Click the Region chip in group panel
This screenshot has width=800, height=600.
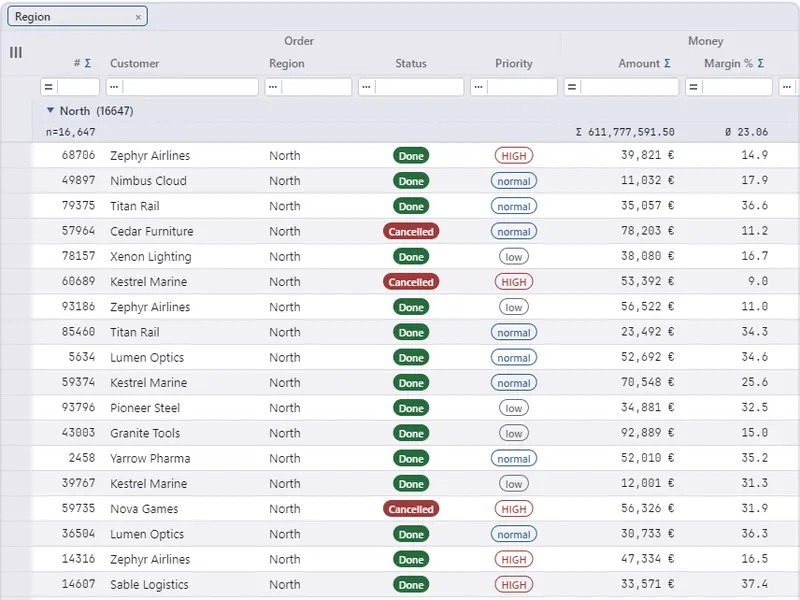78,16
